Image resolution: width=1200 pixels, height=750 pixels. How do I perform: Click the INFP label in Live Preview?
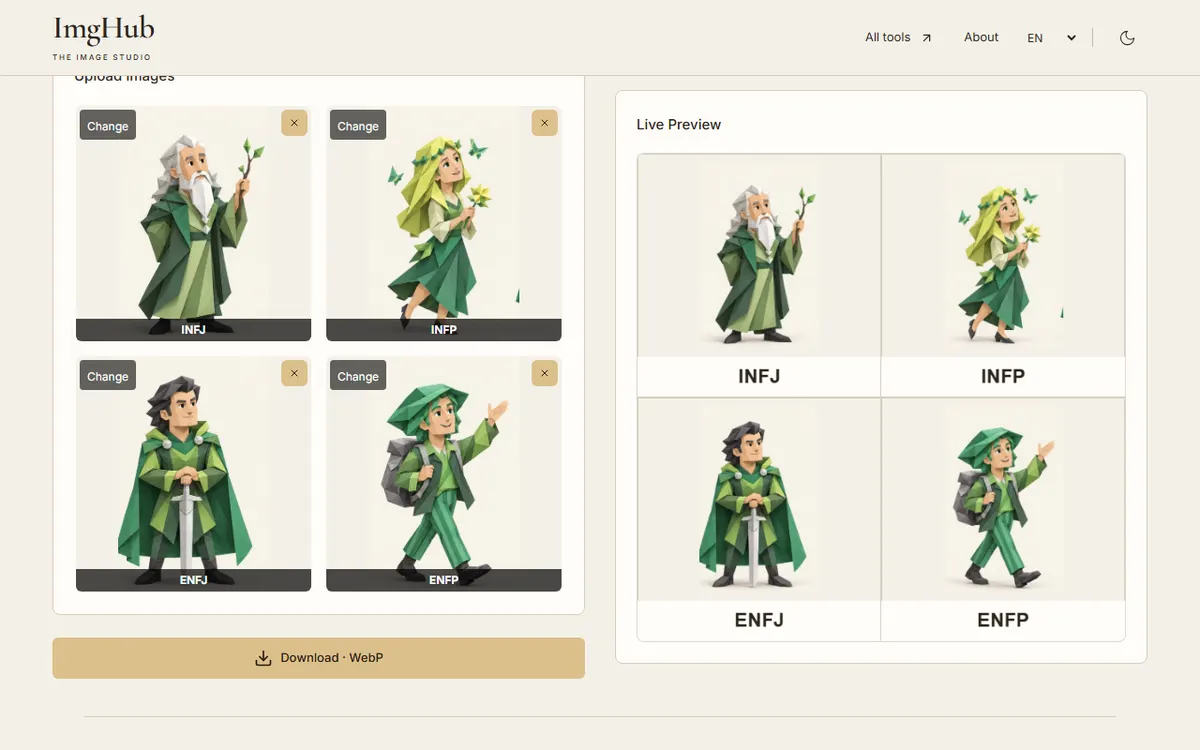coord(1003,377)
